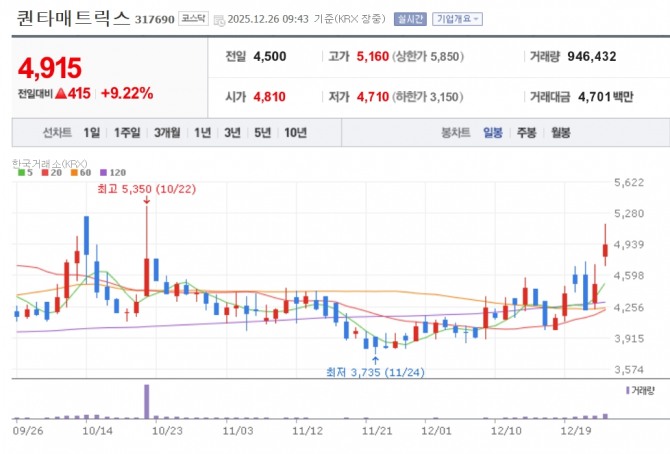This screenshot has height=454, width=670.
Task: Click the red up-triangle 415 change
Action: (x=73, y=93)
